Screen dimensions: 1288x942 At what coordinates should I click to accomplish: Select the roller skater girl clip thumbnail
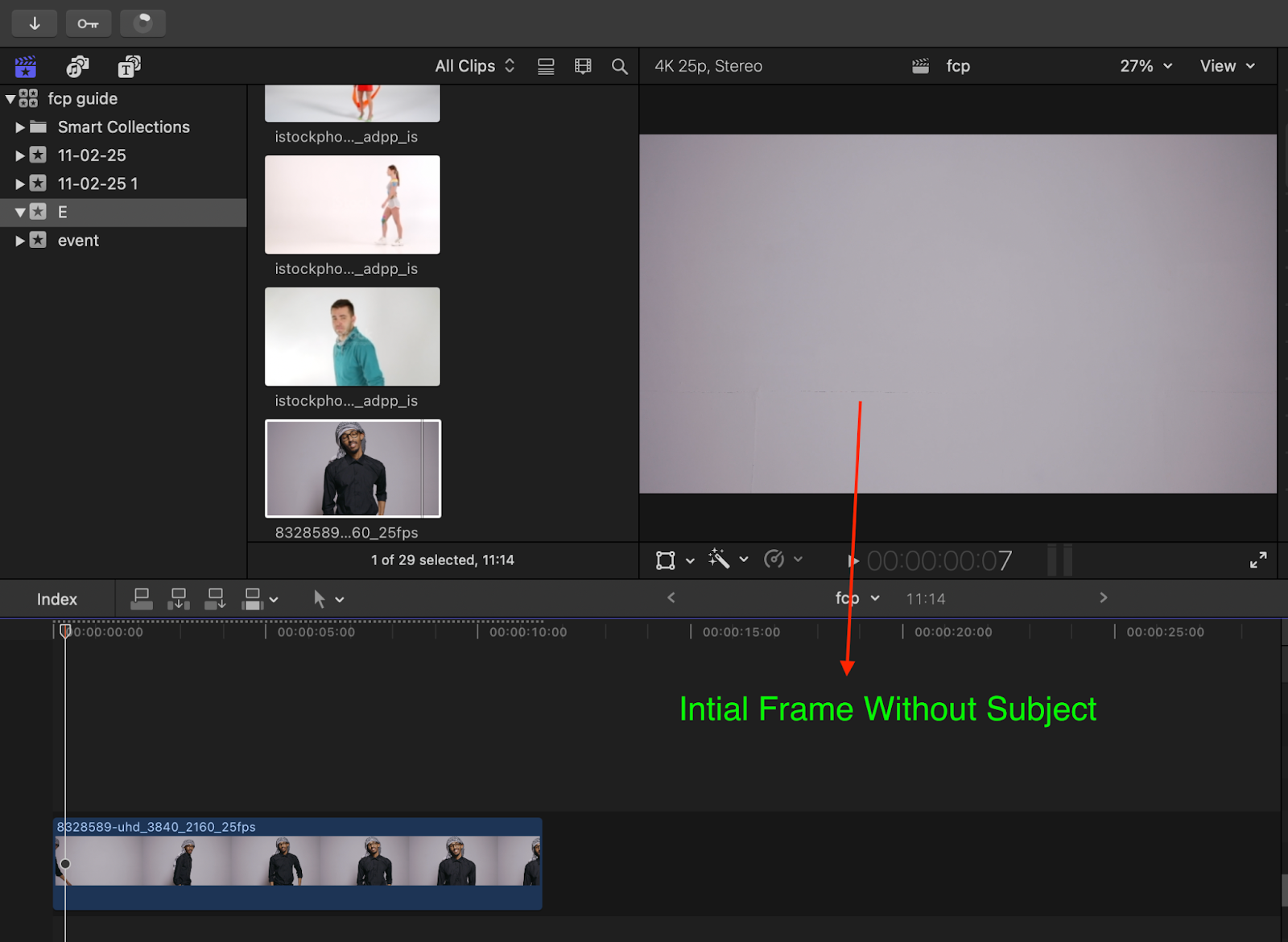[x=353, y=205]
